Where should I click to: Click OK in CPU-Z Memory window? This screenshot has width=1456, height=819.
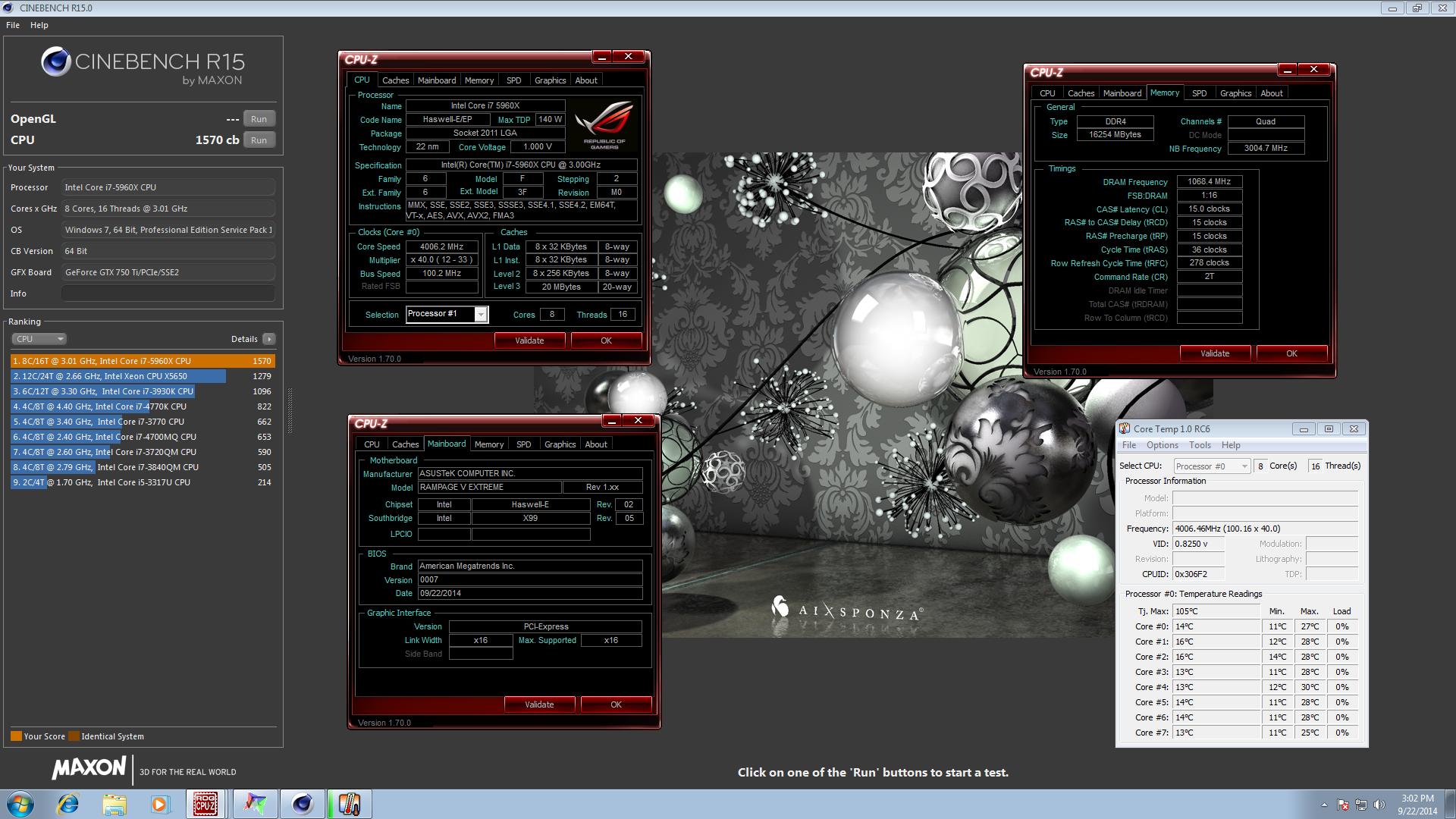click(1291, 353)
